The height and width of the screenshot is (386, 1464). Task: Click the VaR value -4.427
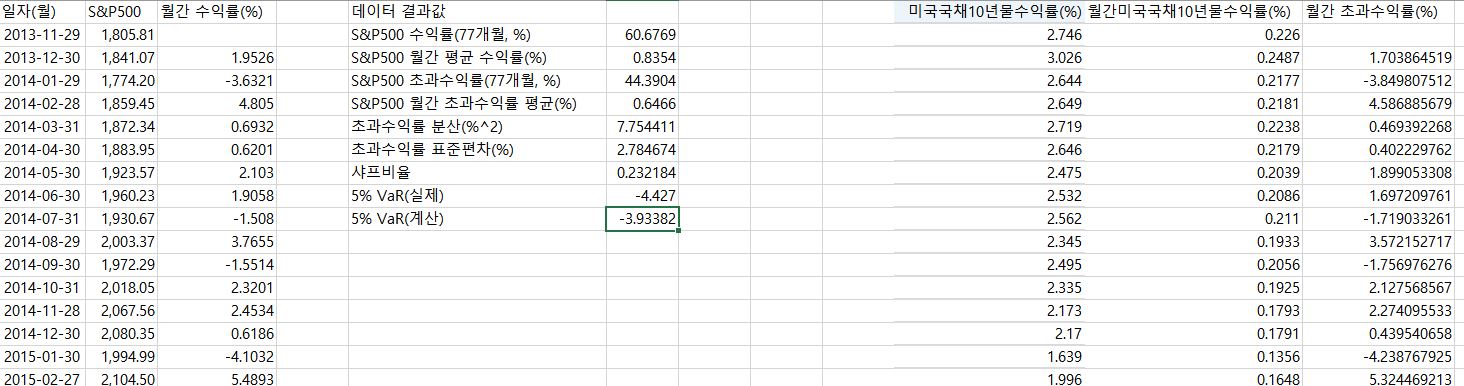pos(642,195)
